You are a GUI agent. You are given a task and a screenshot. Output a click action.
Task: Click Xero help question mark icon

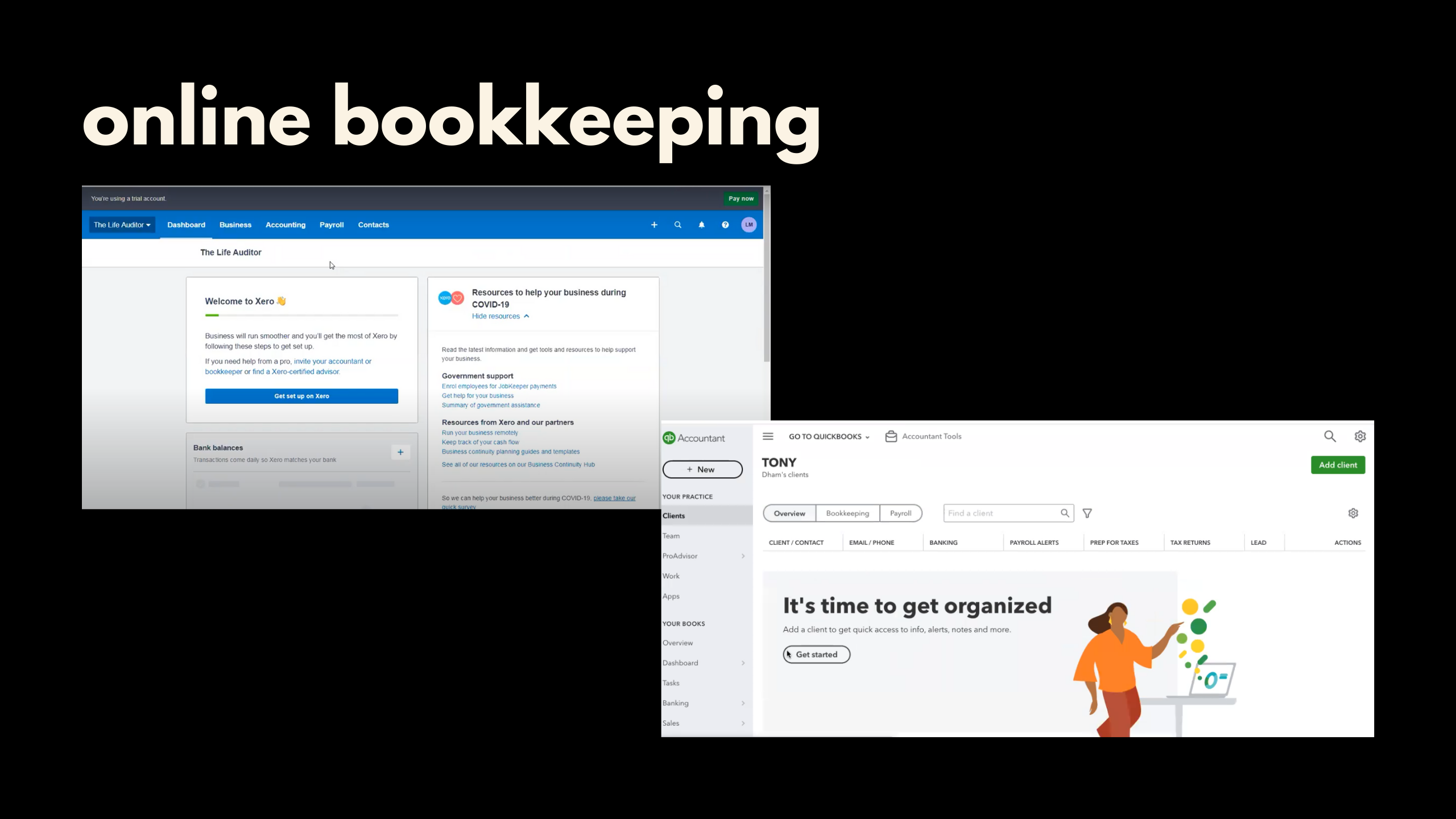(x=725, y=225)
